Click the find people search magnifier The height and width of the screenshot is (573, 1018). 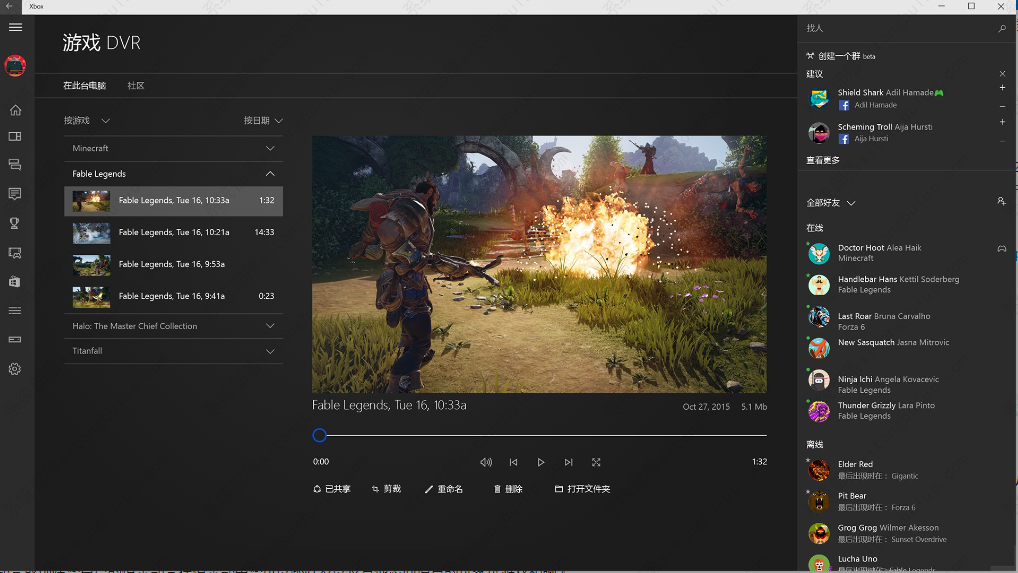[x=1002, y=29]
